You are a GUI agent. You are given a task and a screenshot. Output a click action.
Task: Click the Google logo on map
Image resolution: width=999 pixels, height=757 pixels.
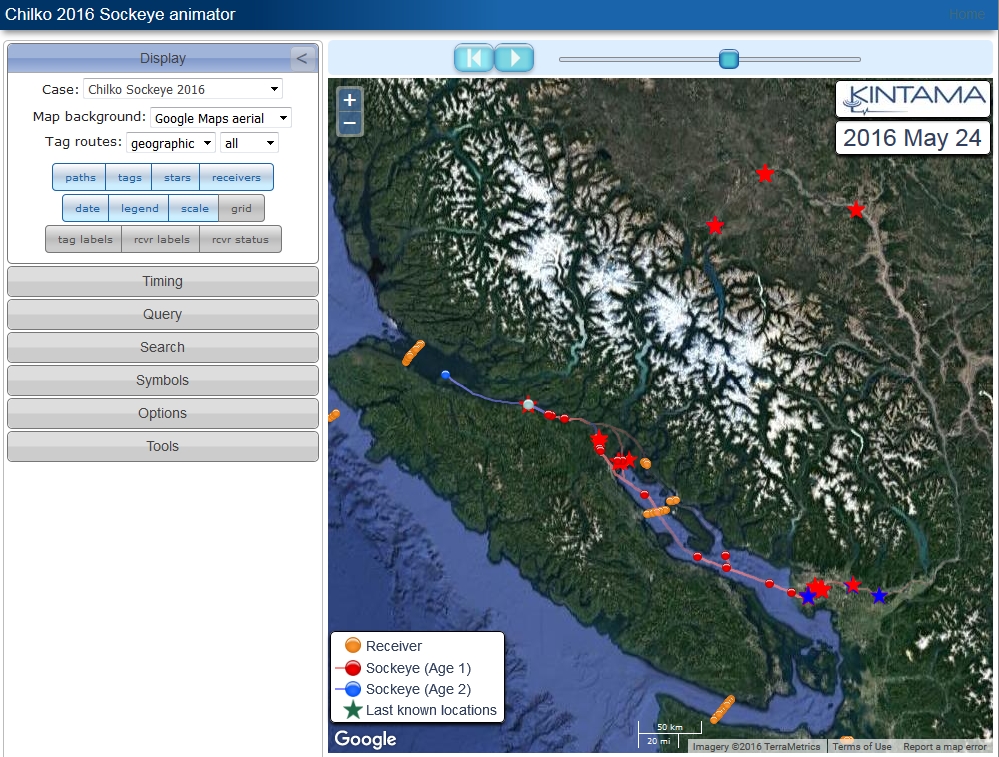(365, 739)
